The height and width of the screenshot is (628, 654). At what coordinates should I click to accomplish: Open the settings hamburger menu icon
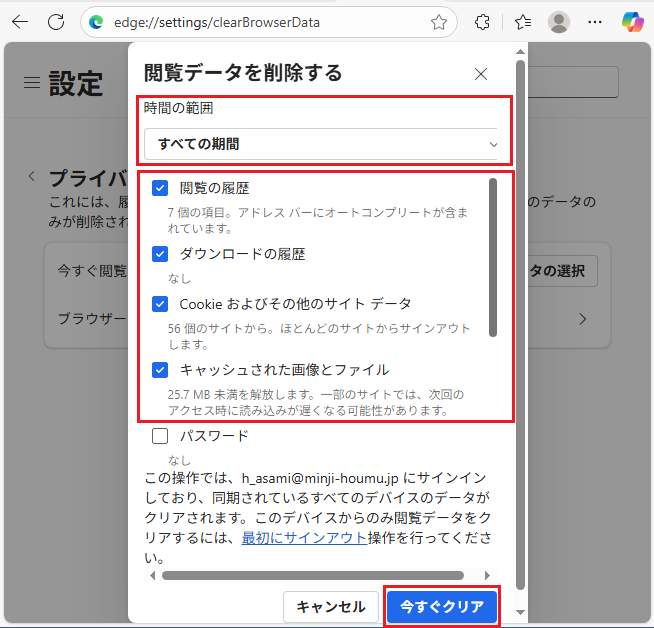(32, 82)
